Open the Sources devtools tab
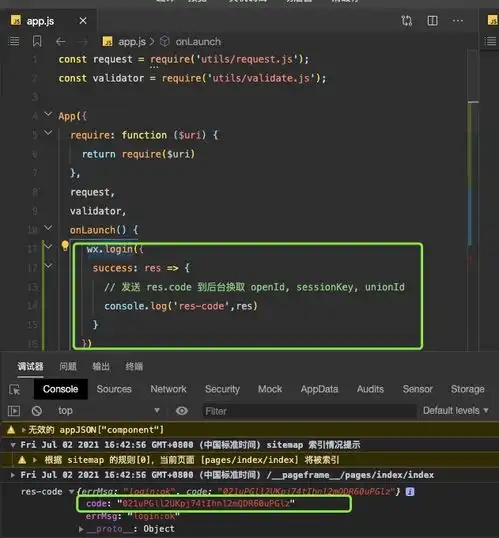Image resolution: width=499 pixels, height=538 pixels. tap(114, 389)
